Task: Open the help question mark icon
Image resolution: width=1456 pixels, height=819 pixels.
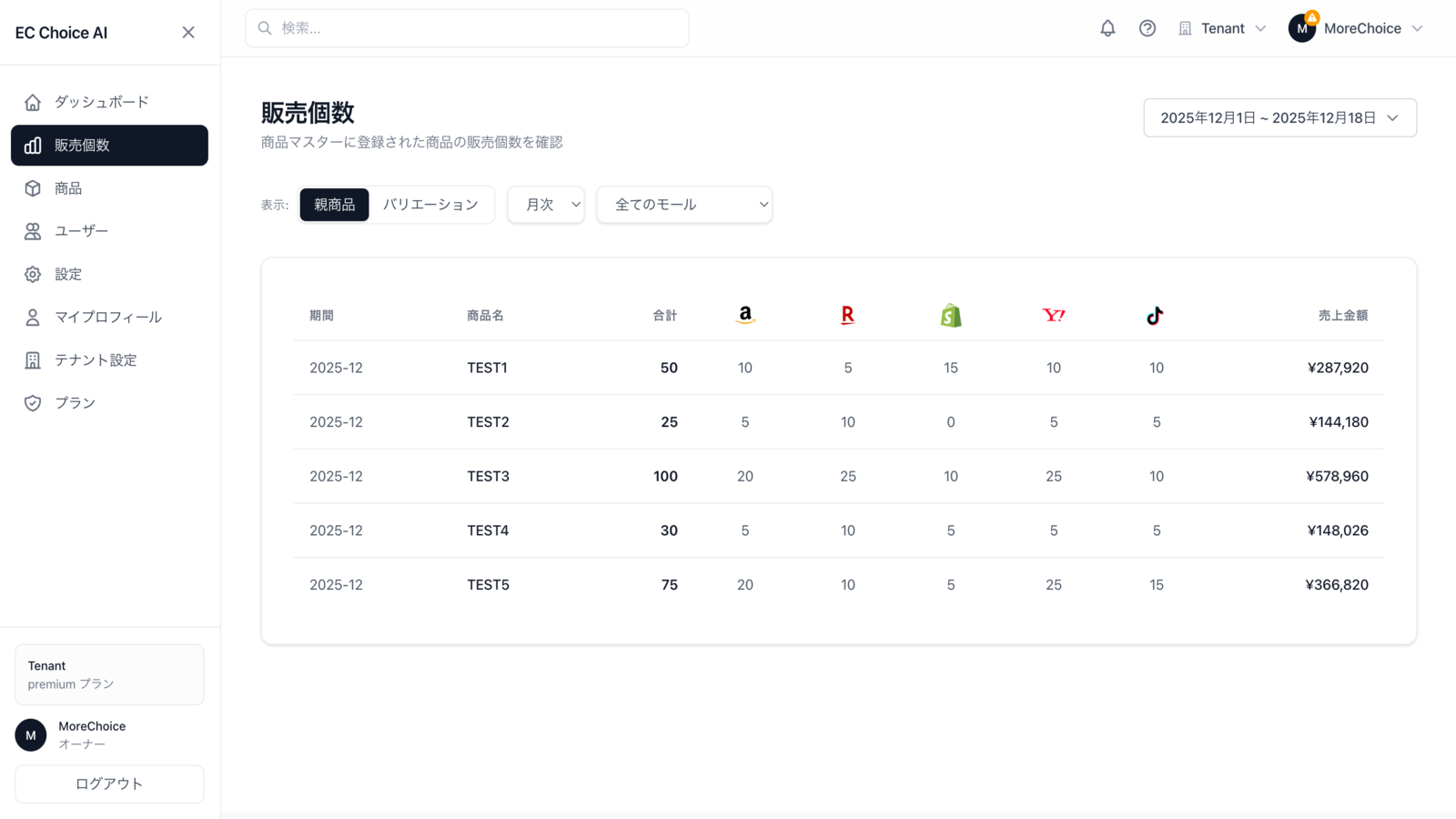Action: click(x=1148, y=28)
